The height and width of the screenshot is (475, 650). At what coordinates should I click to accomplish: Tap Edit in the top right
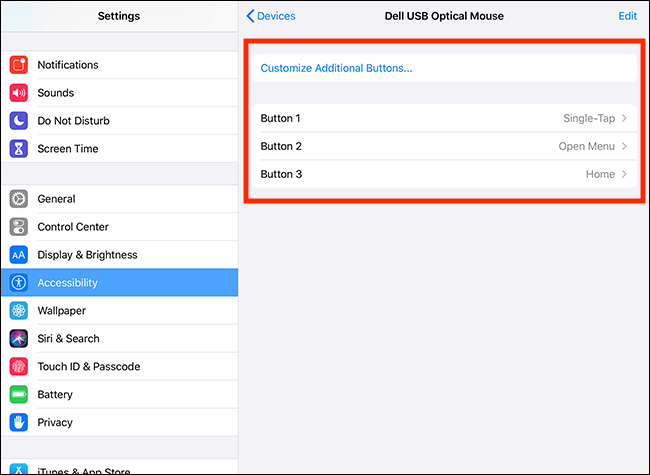[x=628, y=16]
